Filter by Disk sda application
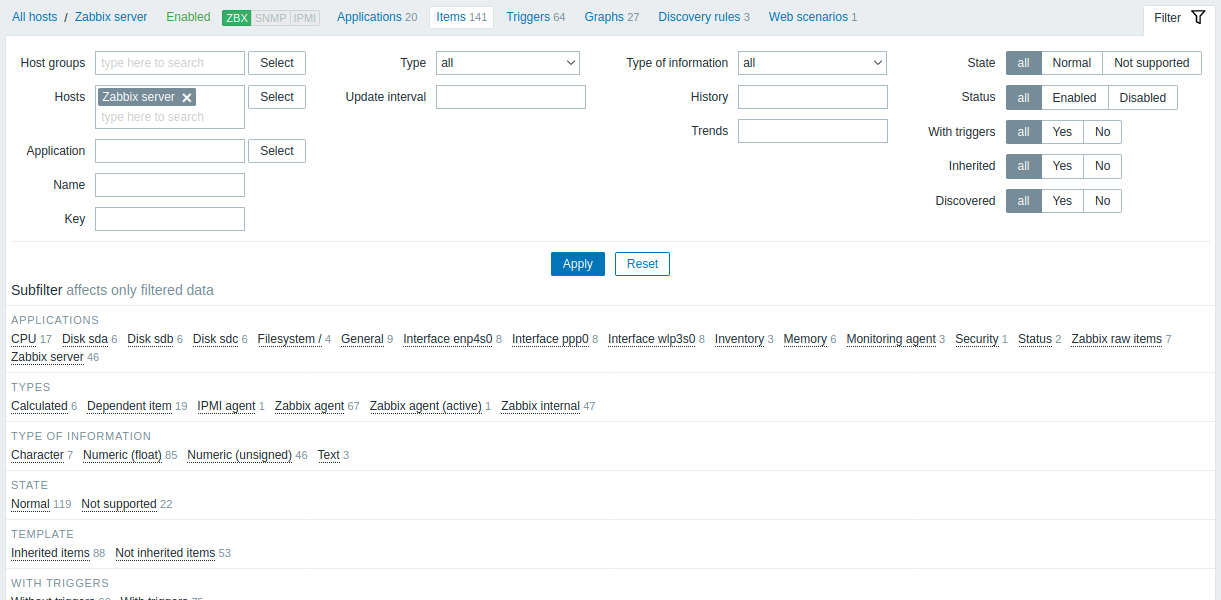The height and width of the screenshot is (600, 1221). click(x=85, y=339)
